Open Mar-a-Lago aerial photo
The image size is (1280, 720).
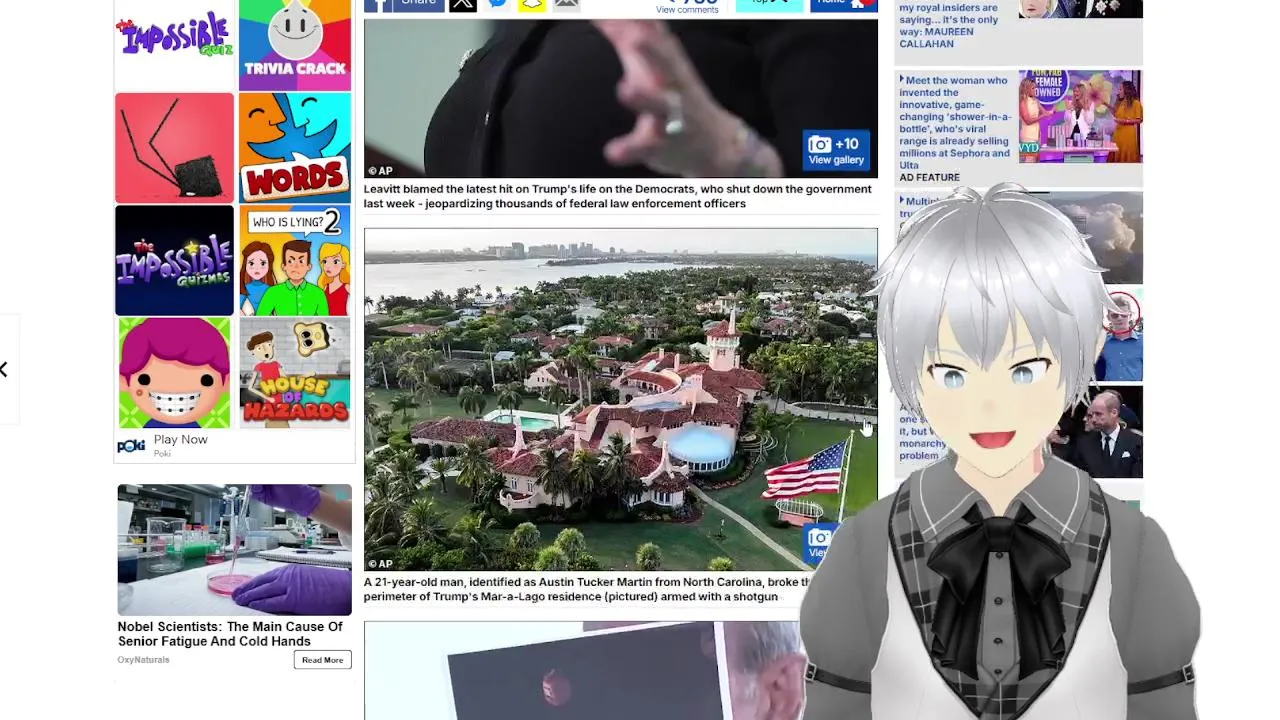(620, 400)
